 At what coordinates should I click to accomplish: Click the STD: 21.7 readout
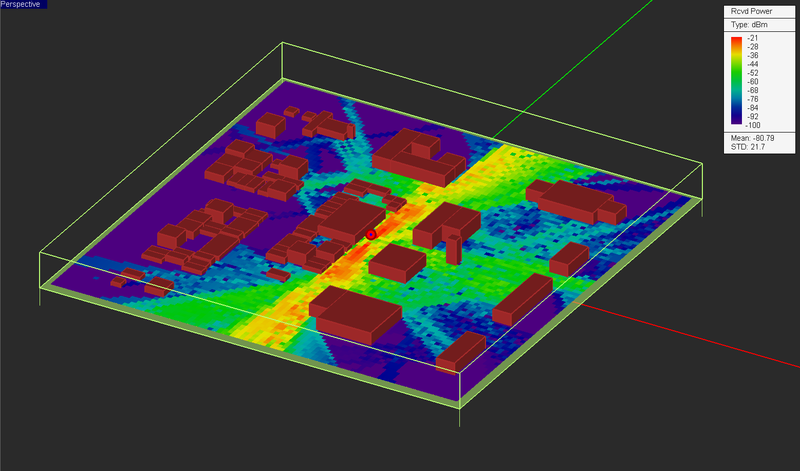tap(748, 147)
